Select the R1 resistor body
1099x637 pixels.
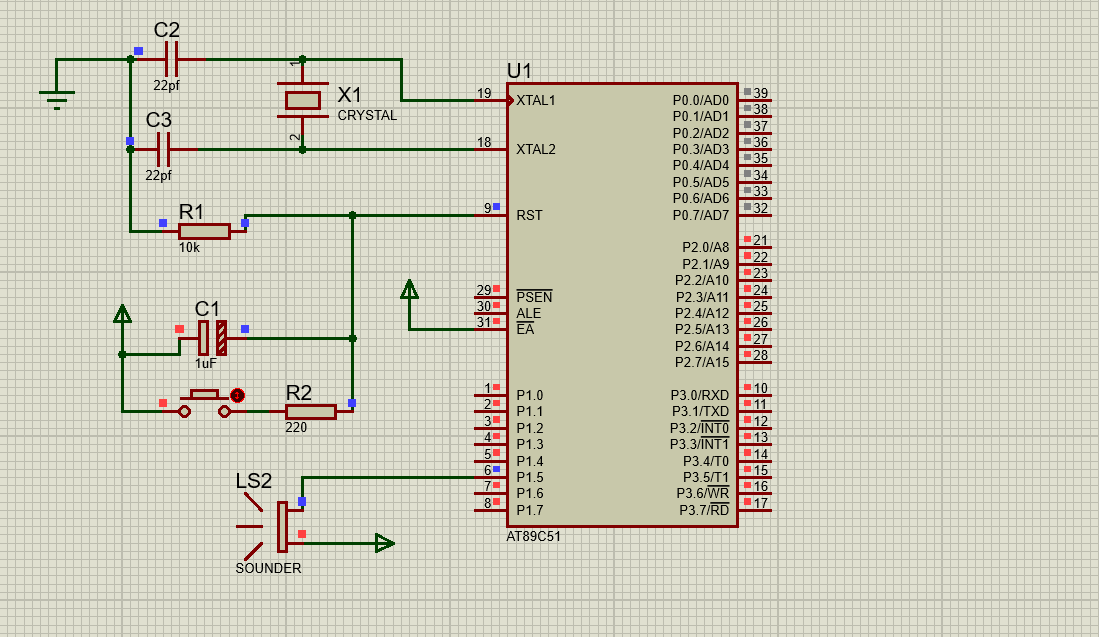coord(204,231)
